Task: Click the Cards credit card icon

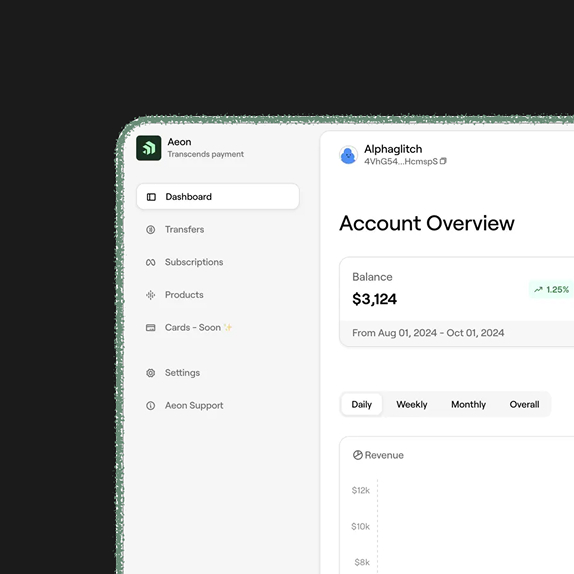Action: 150,327
